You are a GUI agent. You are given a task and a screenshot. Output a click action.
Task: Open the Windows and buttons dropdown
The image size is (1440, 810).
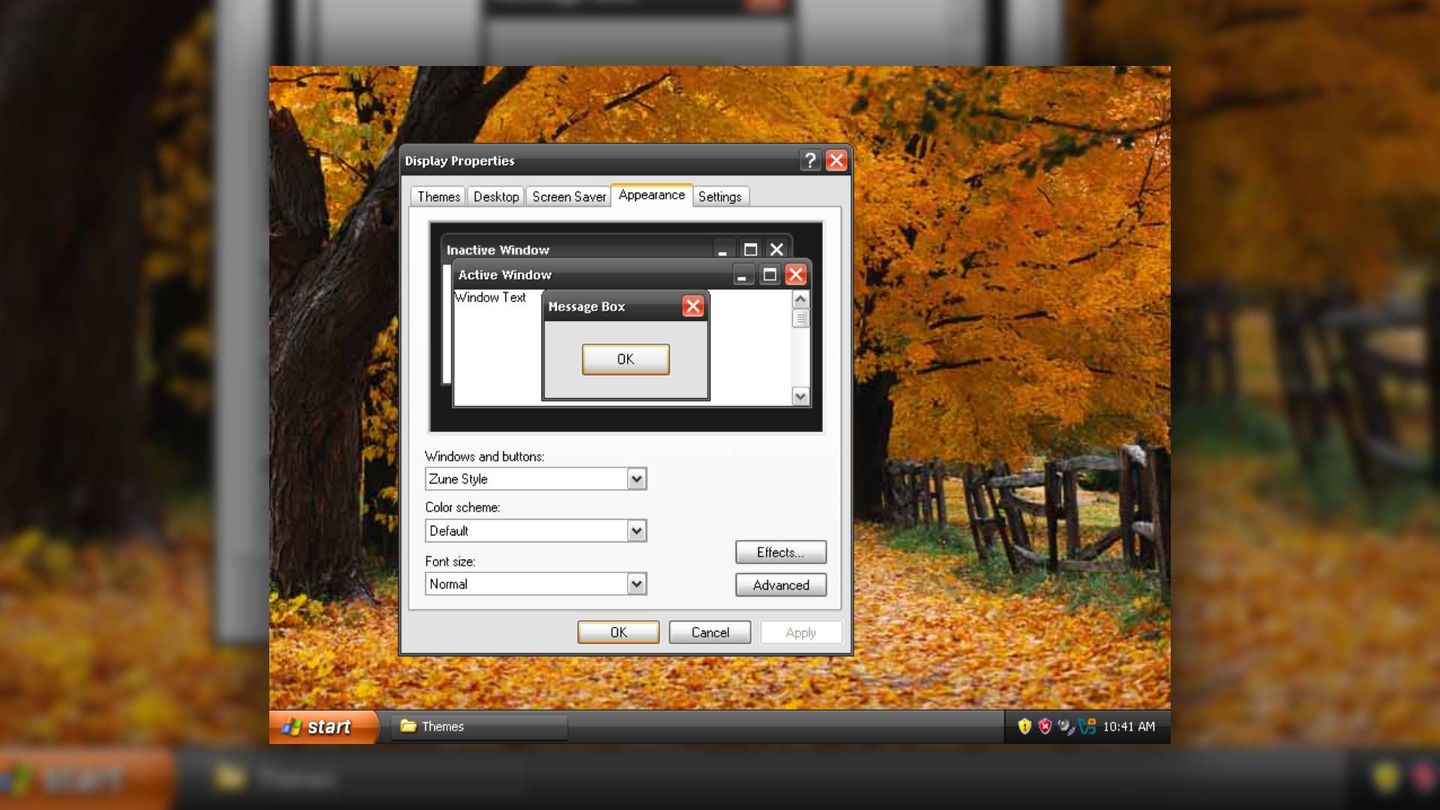[638, 479]
